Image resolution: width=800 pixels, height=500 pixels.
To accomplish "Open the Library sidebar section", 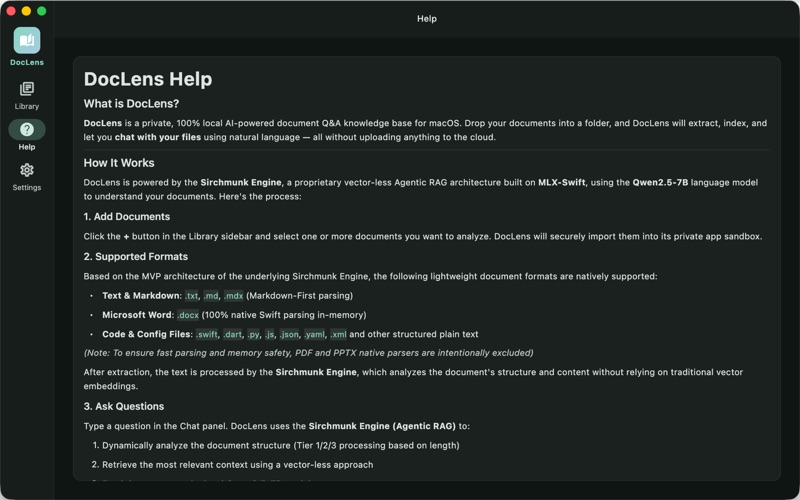I will click(x=27, y=95).
